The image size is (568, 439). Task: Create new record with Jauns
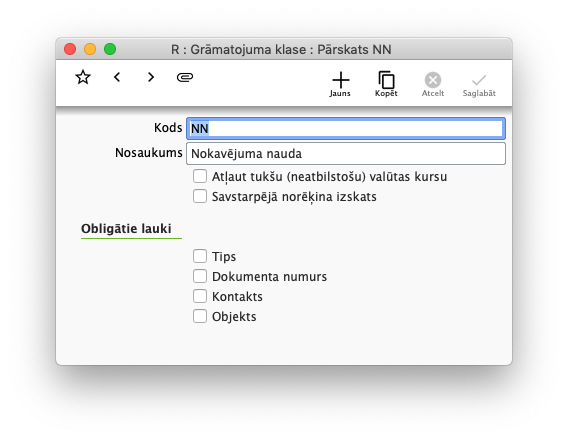tap(340, 84)
